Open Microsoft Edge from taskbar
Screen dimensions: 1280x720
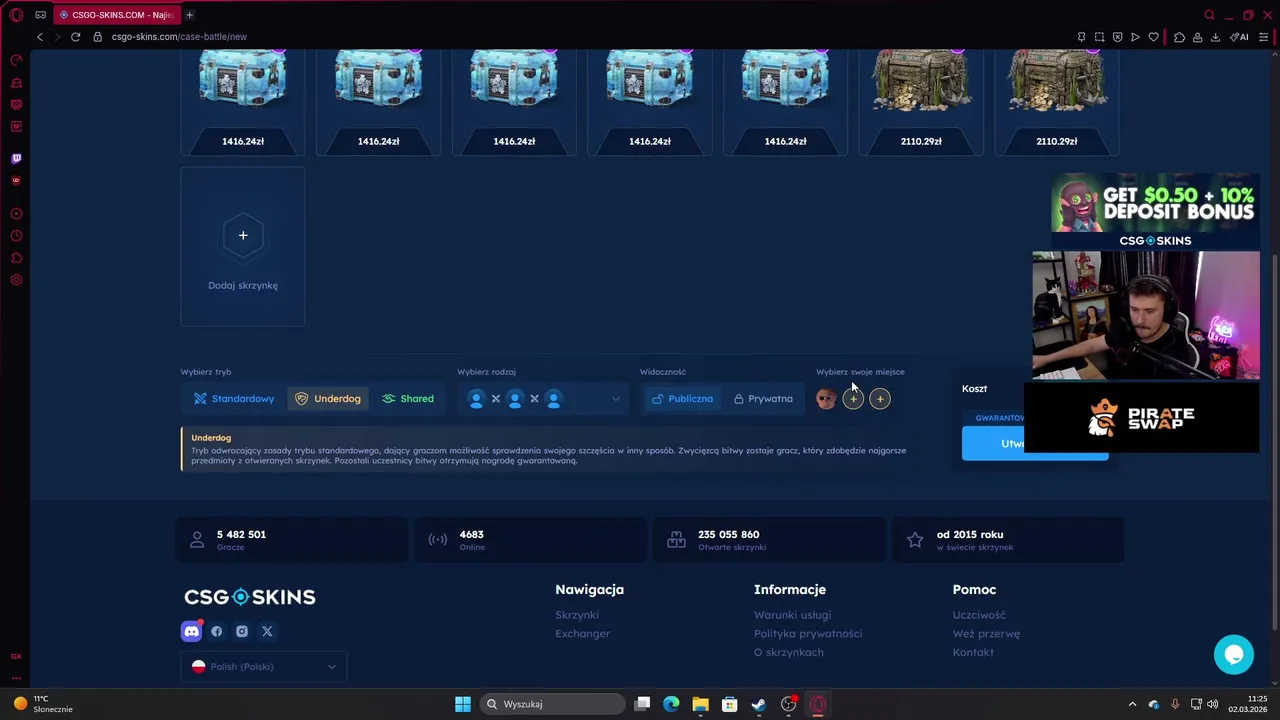click(x=671, y=704)
